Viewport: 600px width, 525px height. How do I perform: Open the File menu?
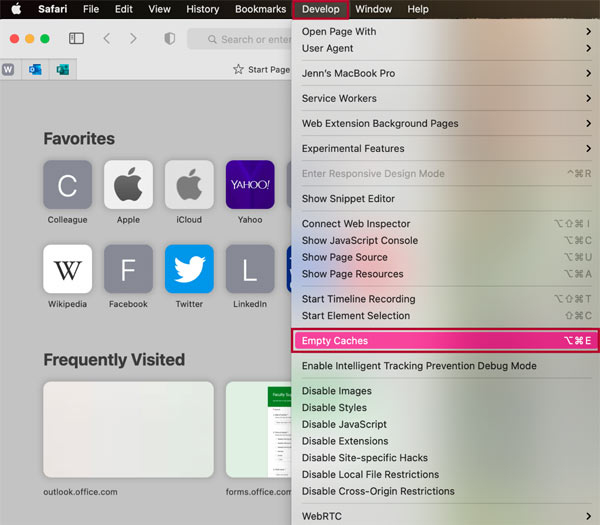91,9
